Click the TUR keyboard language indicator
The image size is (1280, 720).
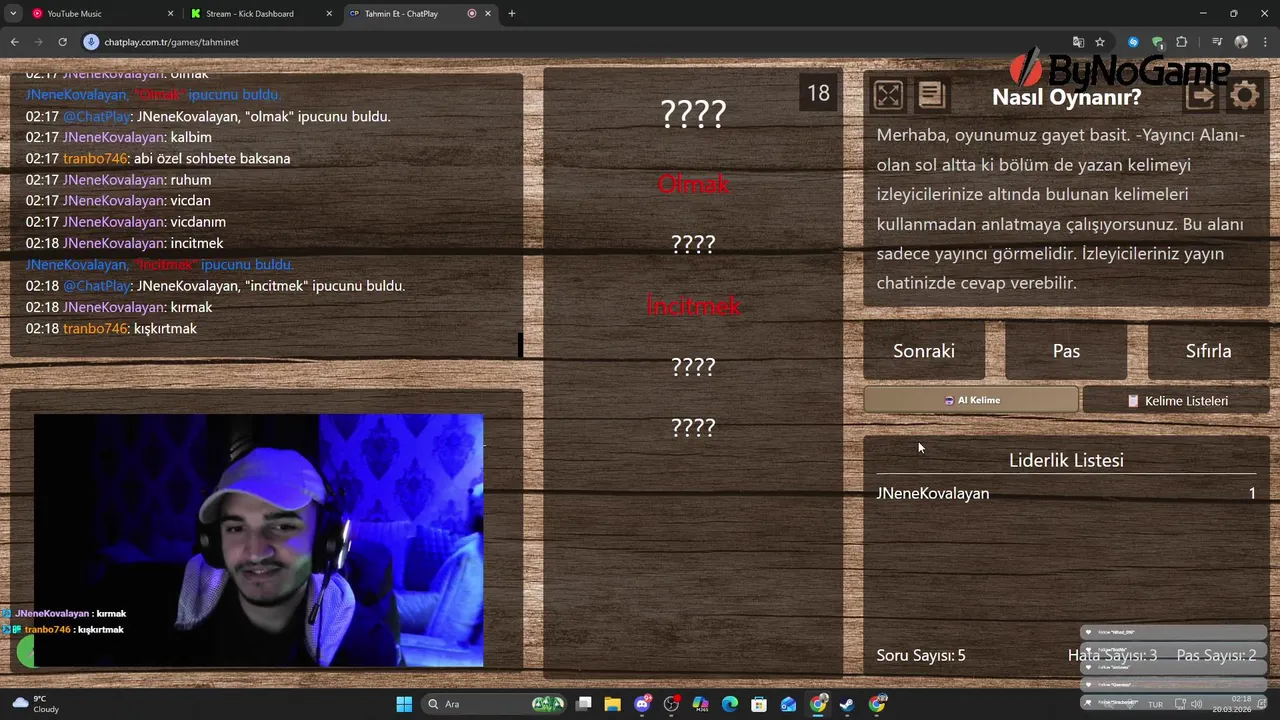coord(1155,704)
